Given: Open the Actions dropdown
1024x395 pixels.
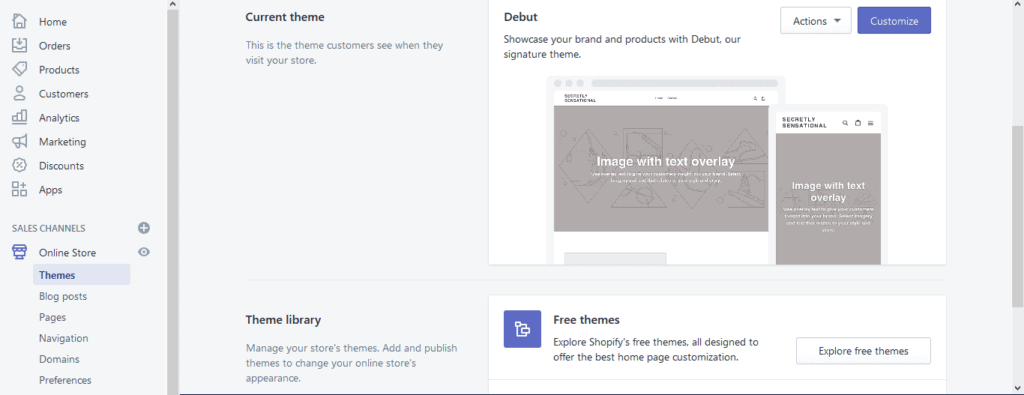Looking at the screenshot, I should [816, 21].
